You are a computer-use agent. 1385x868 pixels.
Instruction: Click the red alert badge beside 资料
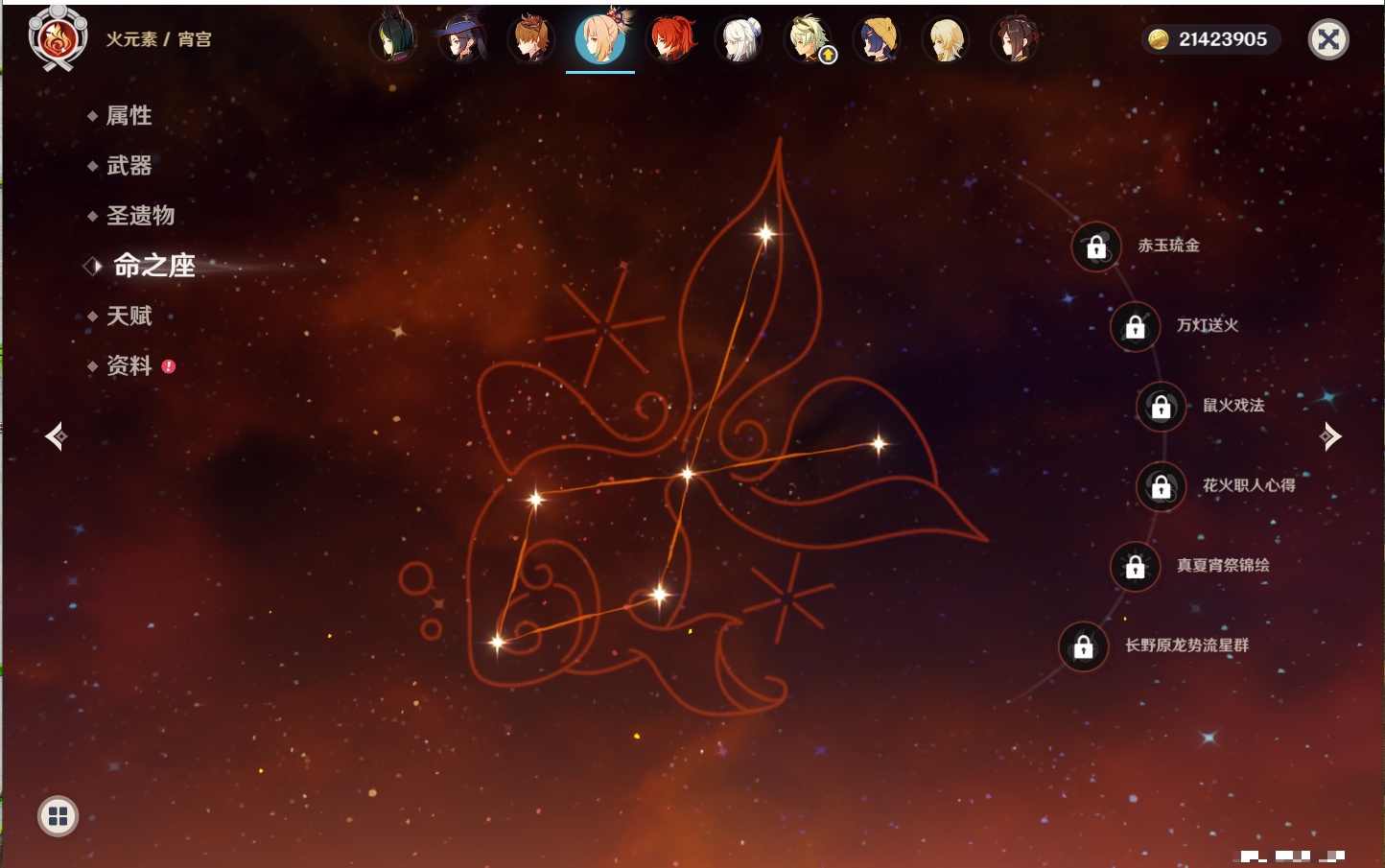point(169,366)
